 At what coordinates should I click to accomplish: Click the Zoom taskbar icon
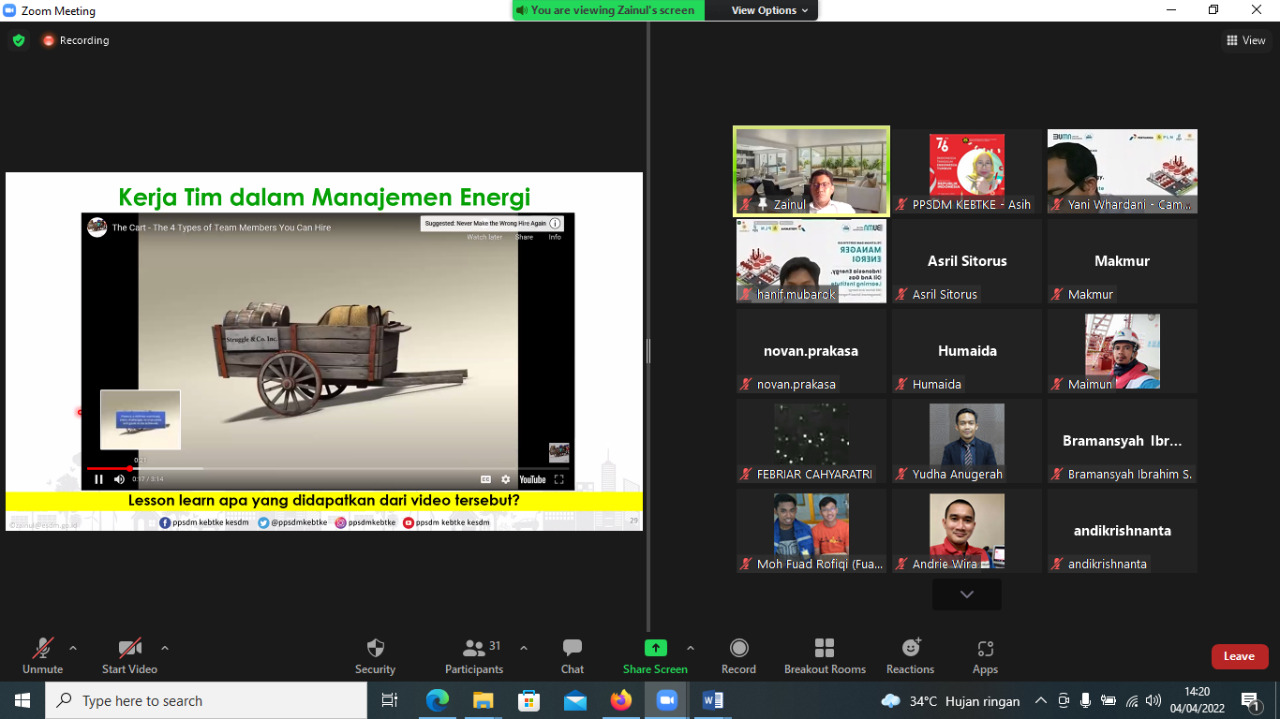(667, 701)
